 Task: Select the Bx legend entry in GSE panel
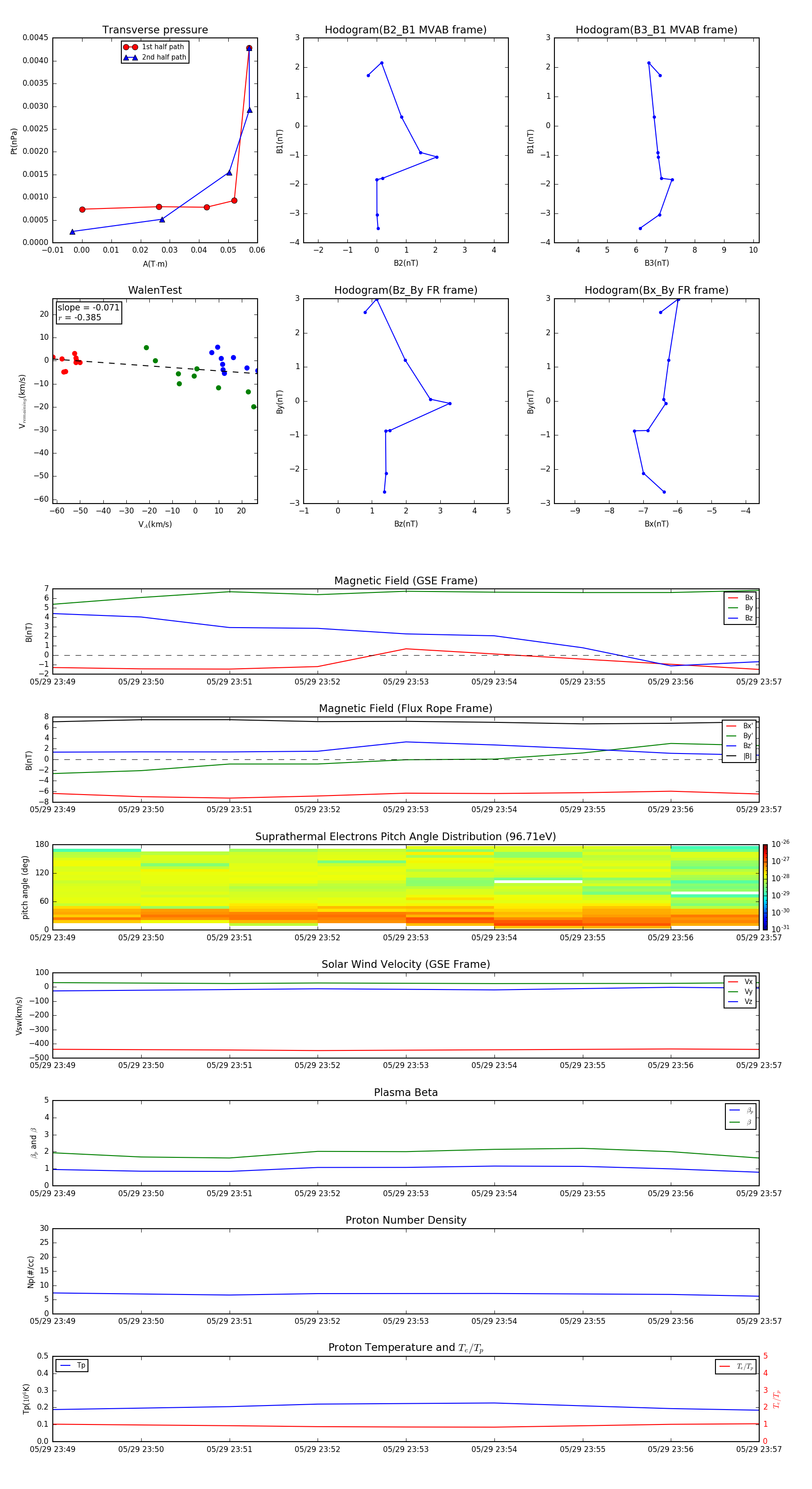tap(740, 598)
